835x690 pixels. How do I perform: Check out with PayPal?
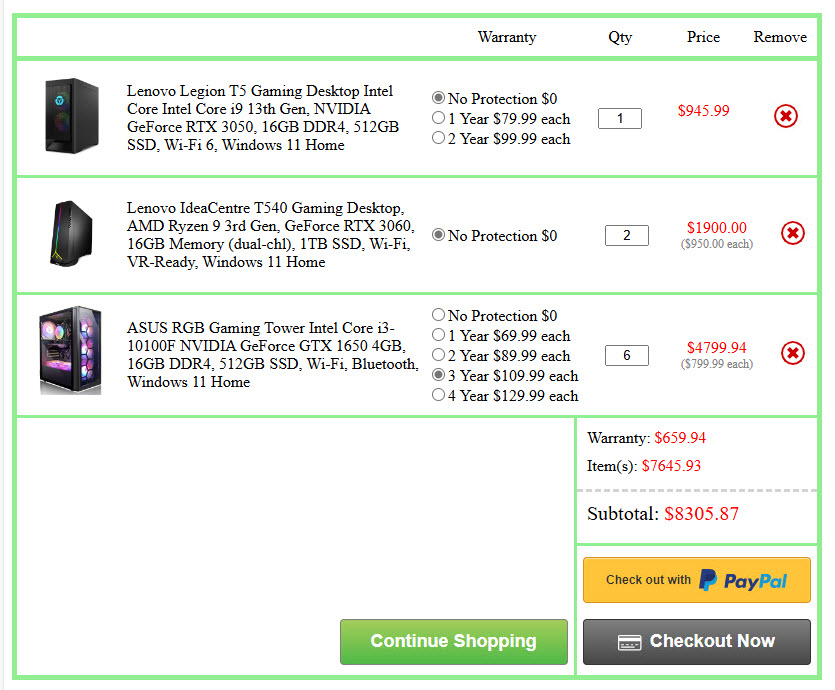point(696,580)
